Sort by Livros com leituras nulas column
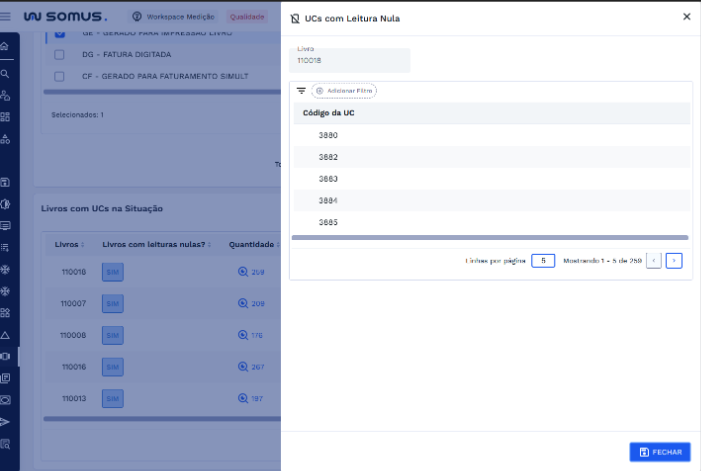Screen dimensions: 701x471 coord(156,244)
